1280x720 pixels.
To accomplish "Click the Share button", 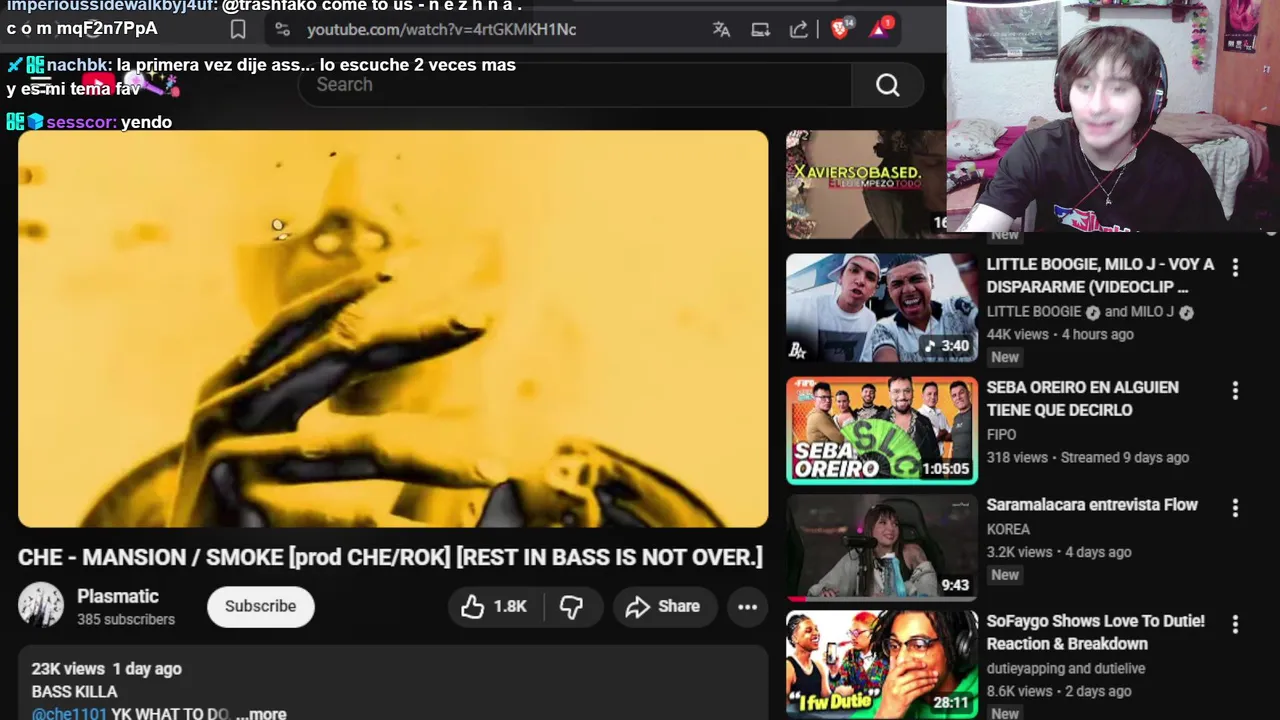I will click(663, 606).
